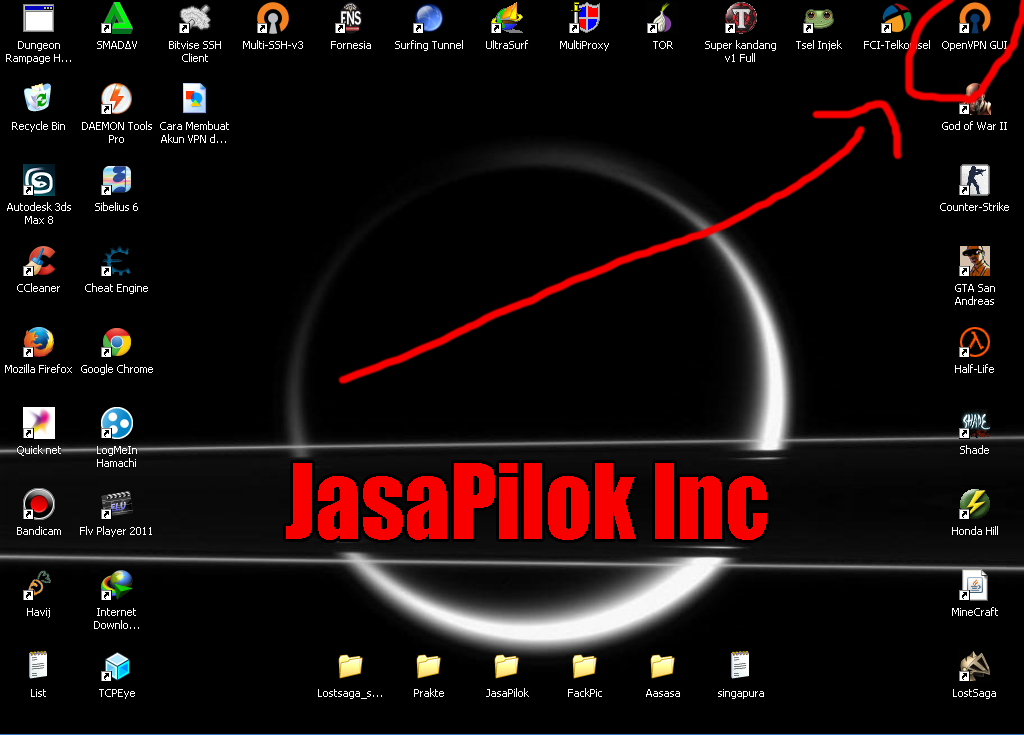Open the Aasasa folder
This screenshot has width=1024, height=735.
point(662,666)
